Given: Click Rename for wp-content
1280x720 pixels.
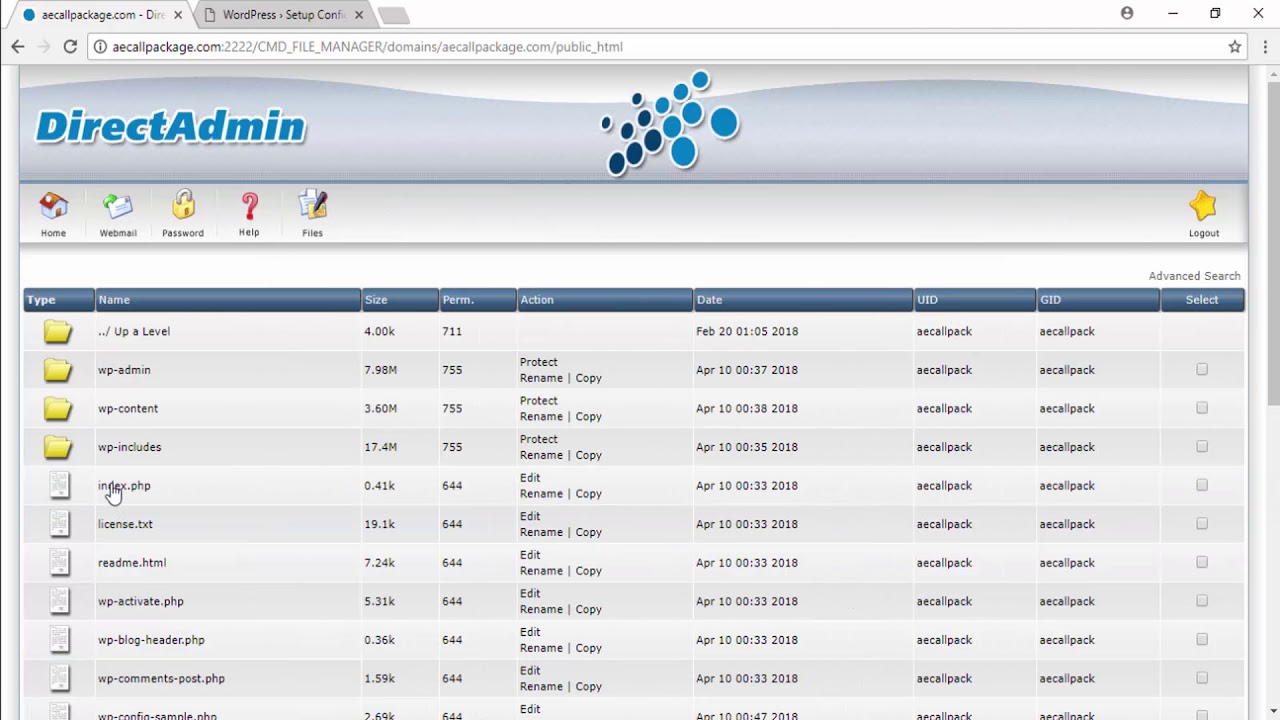Looking at the screenshot, I should [541, 417].
